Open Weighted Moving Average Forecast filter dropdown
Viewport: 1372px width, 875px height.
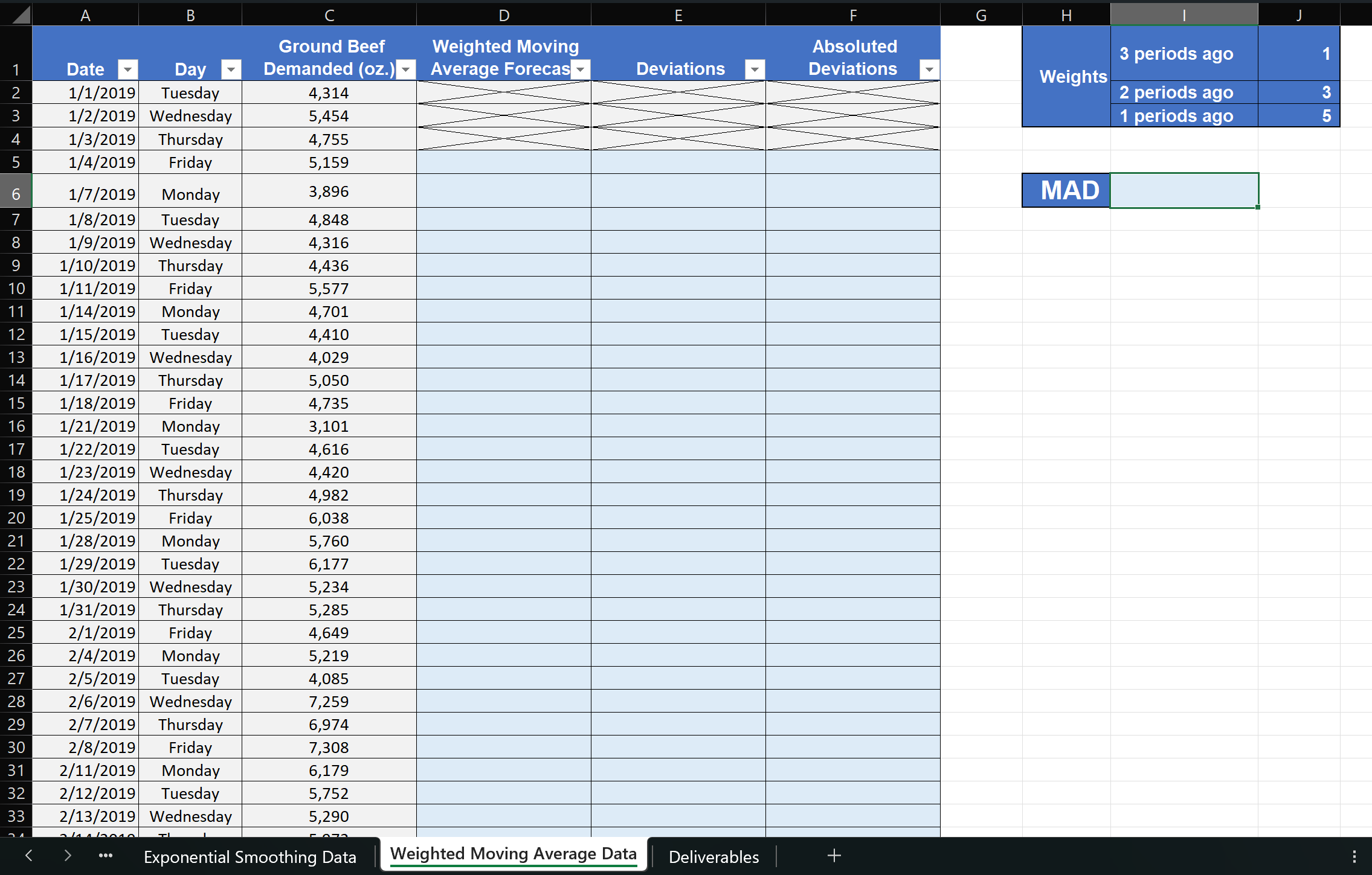[x=581, y=69]
